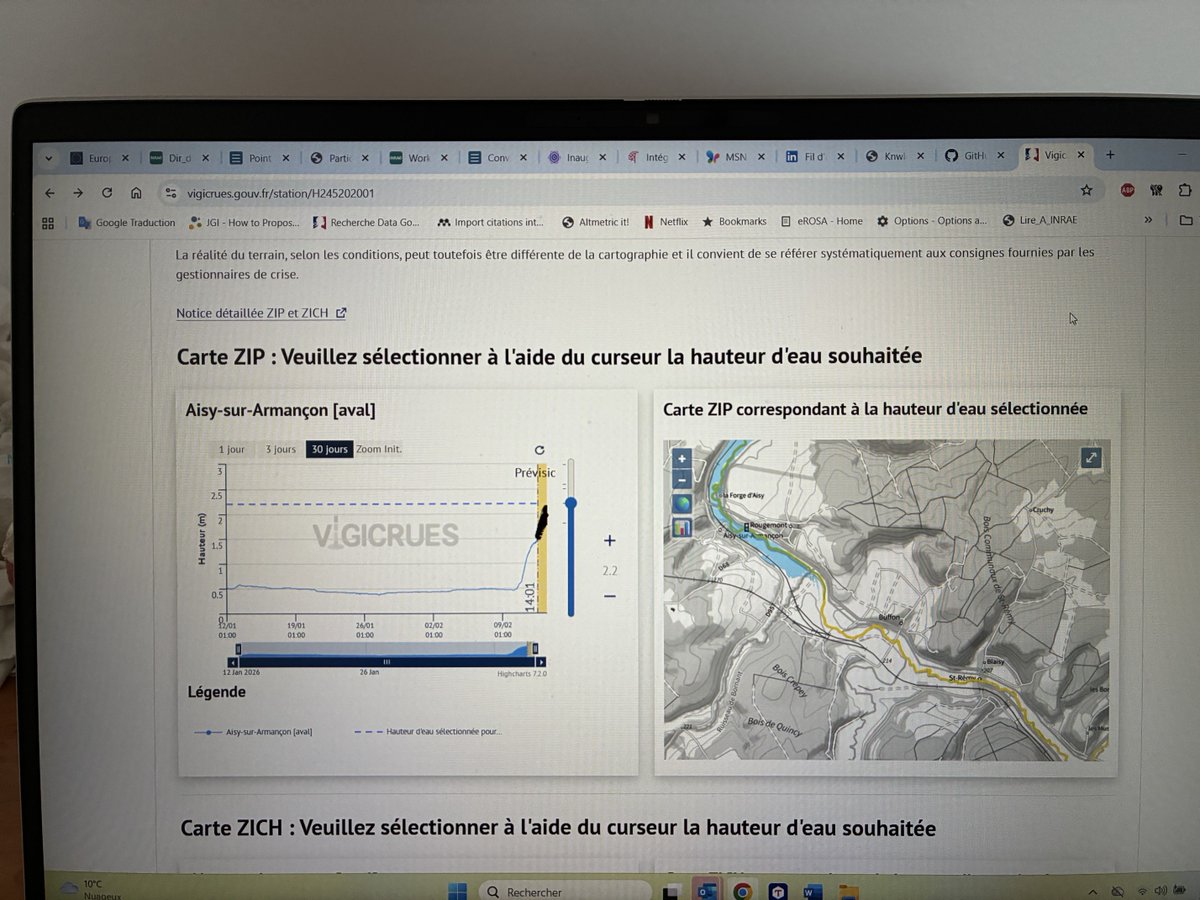
Task: Click the chart navigator scrollbar thumb
Action: click(387, 662)
